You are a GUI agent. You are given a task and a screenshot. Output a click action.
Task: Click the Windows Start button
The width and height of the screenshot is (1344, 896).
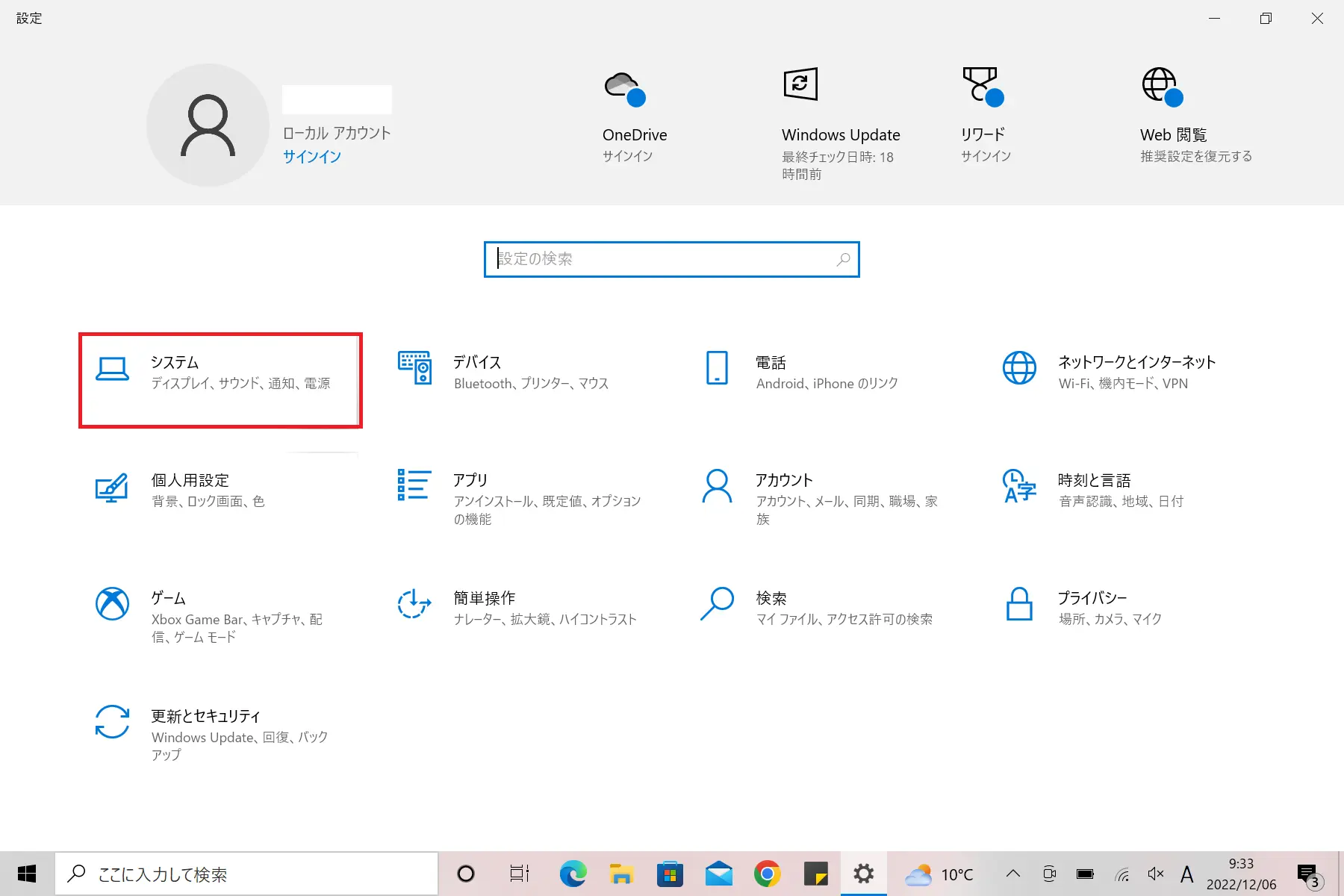(27, 874)
